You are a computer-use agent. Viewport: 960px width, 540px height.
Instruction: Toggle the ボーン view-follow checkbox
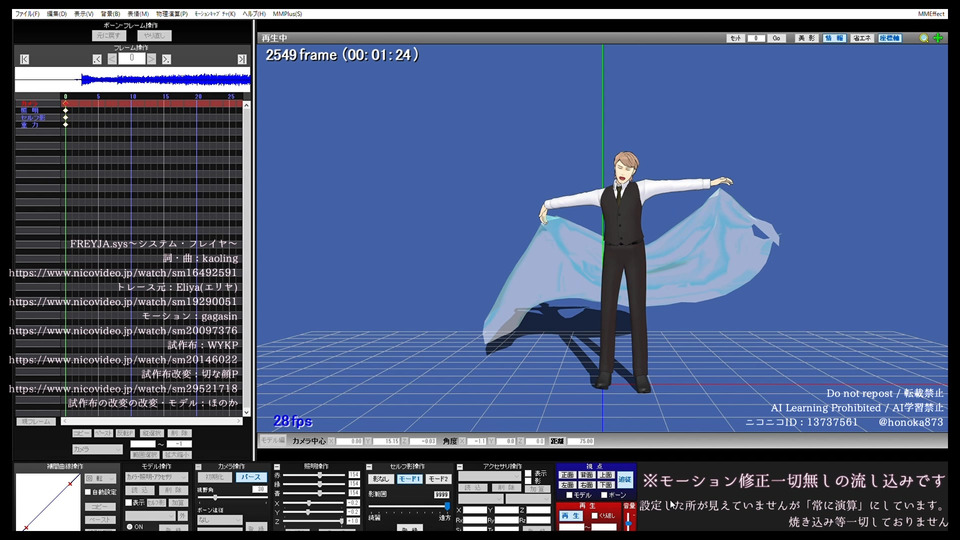pos(604,495)
